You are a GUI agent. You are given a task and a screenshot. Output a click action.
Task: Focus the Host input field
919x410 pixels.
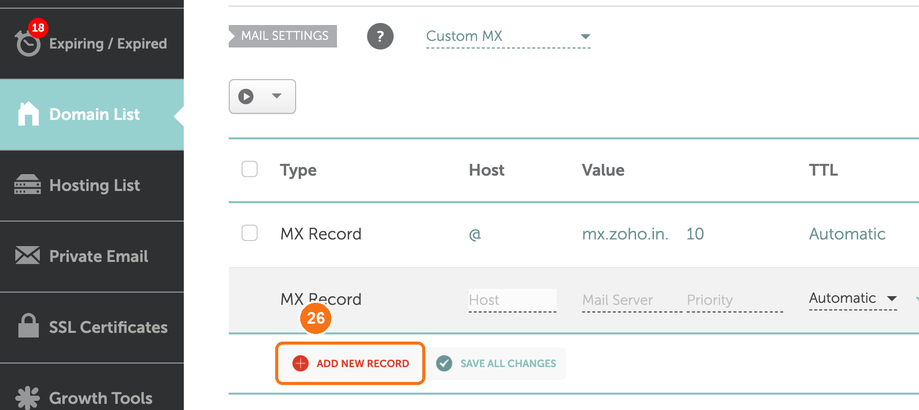tap(512, 300)
